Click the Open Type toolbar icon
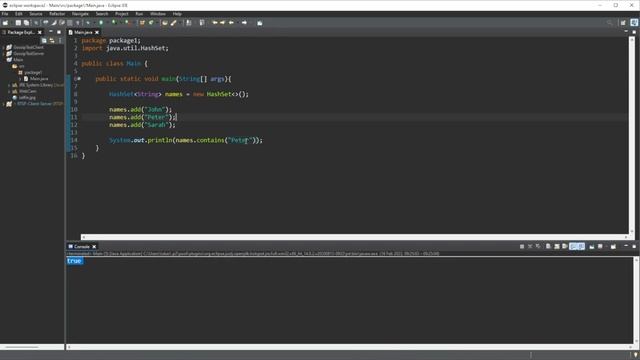This screenshot has height=360, width=640. coord(164,23)
